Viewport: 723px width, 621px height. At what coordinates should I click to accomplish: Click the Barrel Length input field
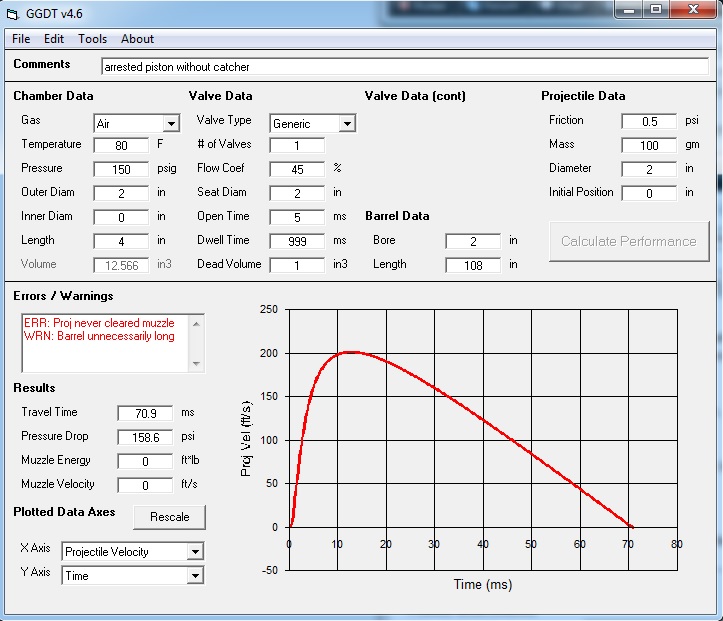coord(473,265)
